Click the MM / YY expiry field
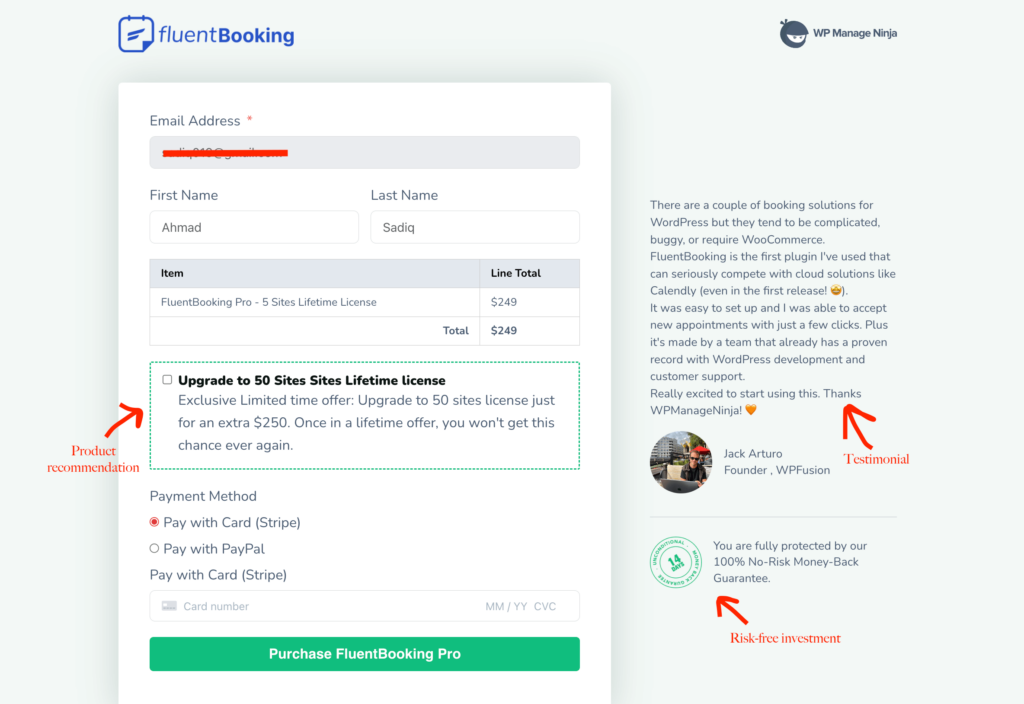The height and width of the screenshot is (704, 1024). point(505,606)
